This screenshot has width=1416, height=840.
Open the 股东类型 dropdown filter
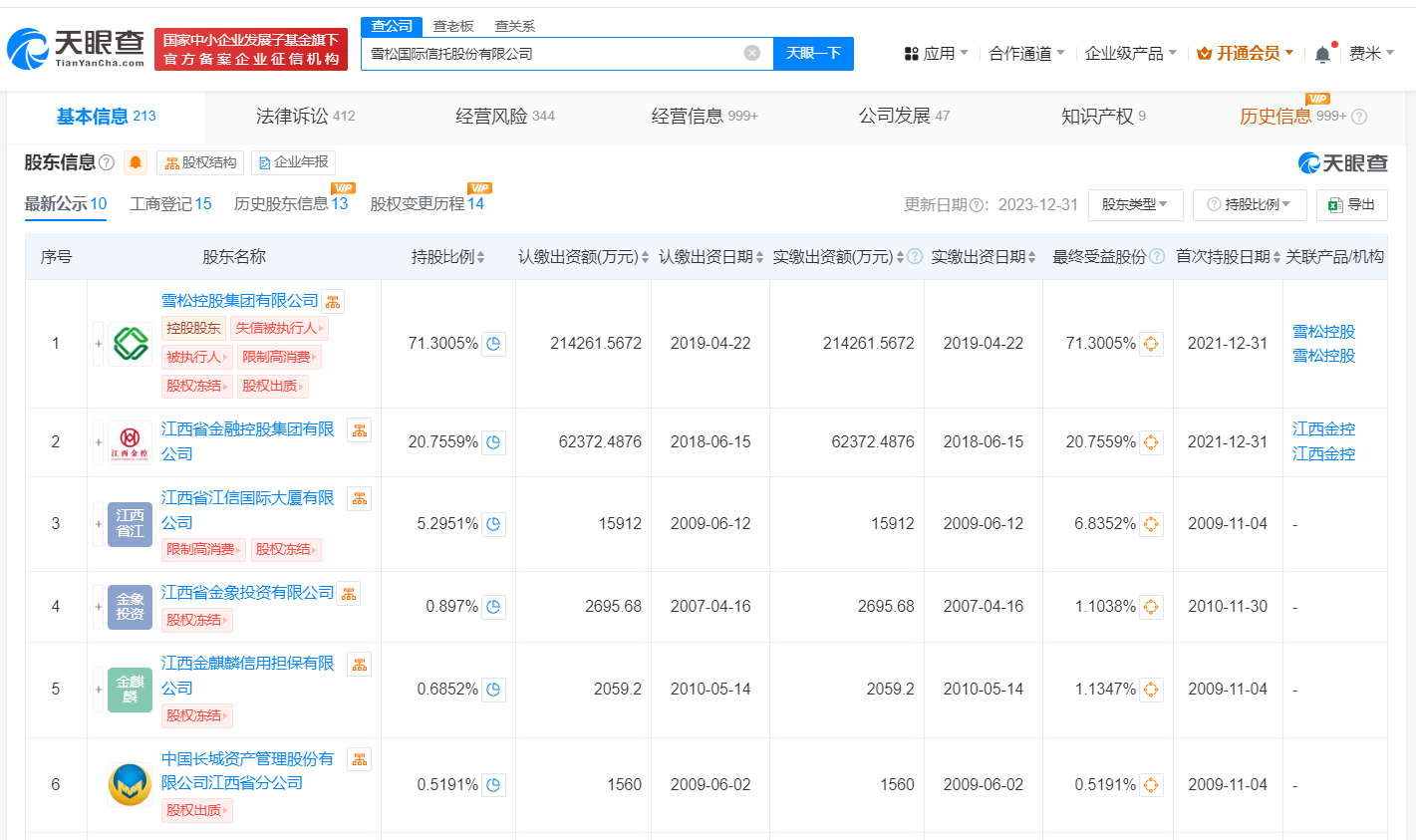[1135, 204]
